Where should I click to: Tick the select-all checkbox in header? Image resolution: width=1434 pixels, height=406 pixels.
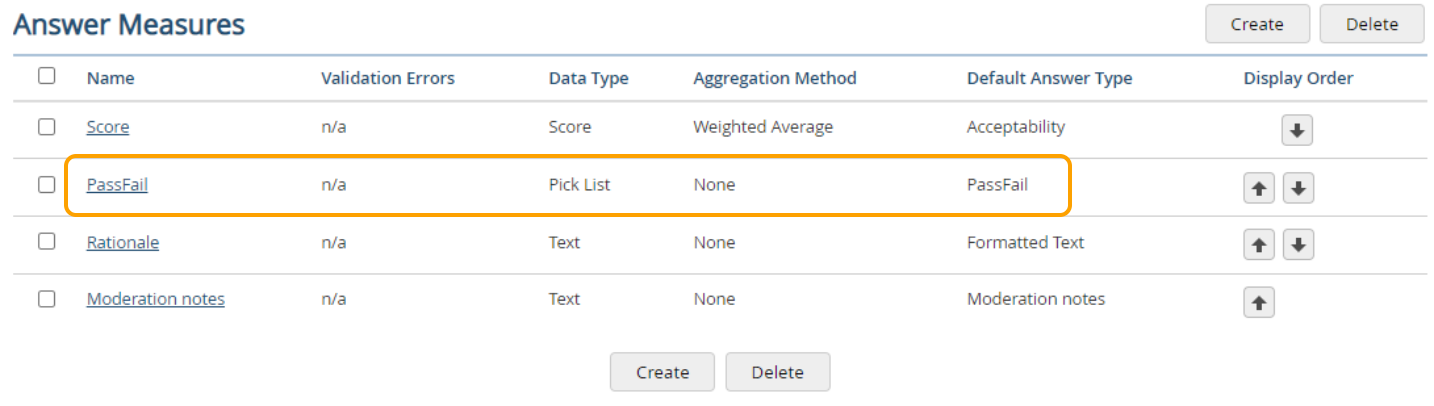47,76
